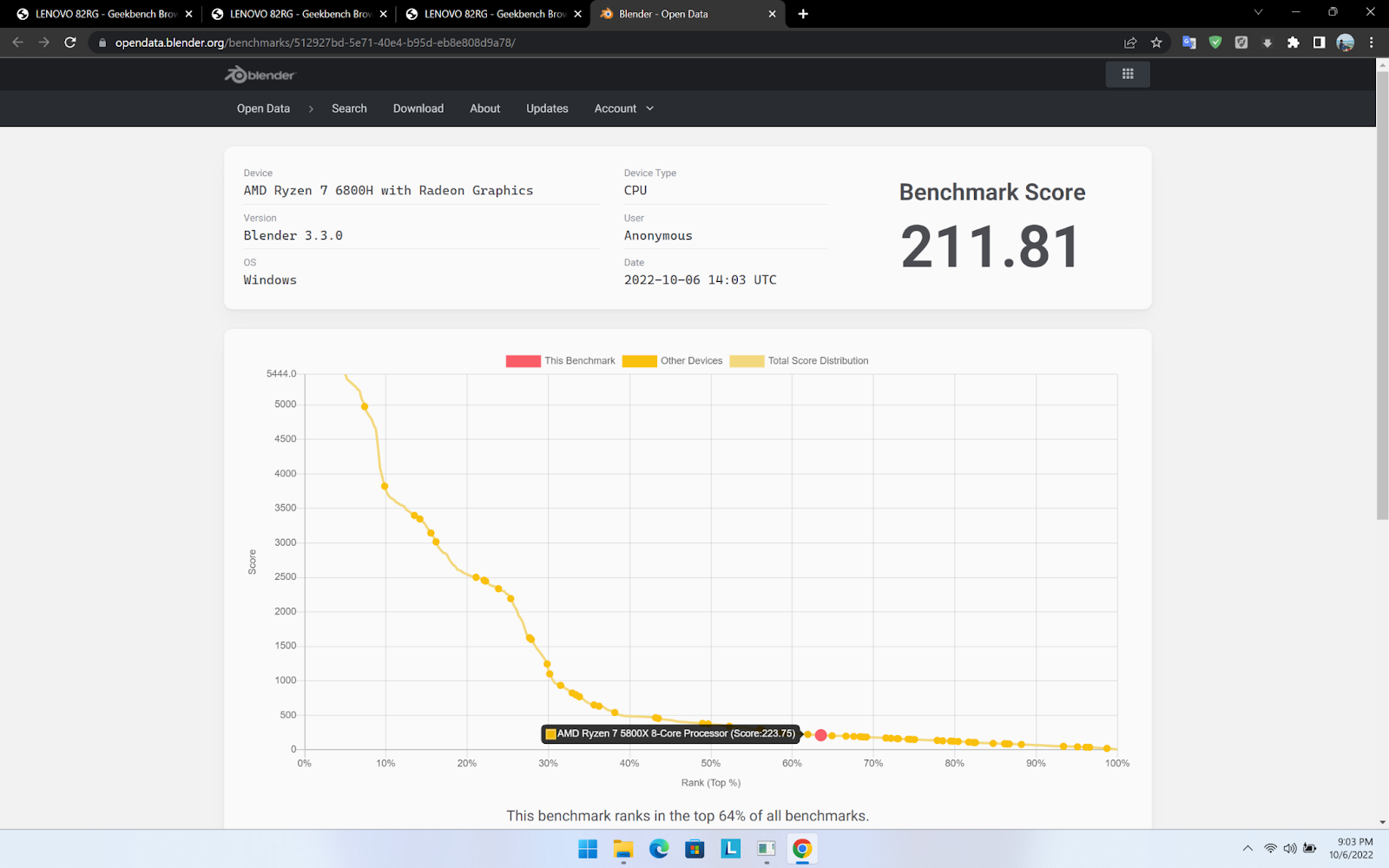Click the page vertical scrollbar thumb
This screenshot has height=868, width=1389.
(1382, 295)
